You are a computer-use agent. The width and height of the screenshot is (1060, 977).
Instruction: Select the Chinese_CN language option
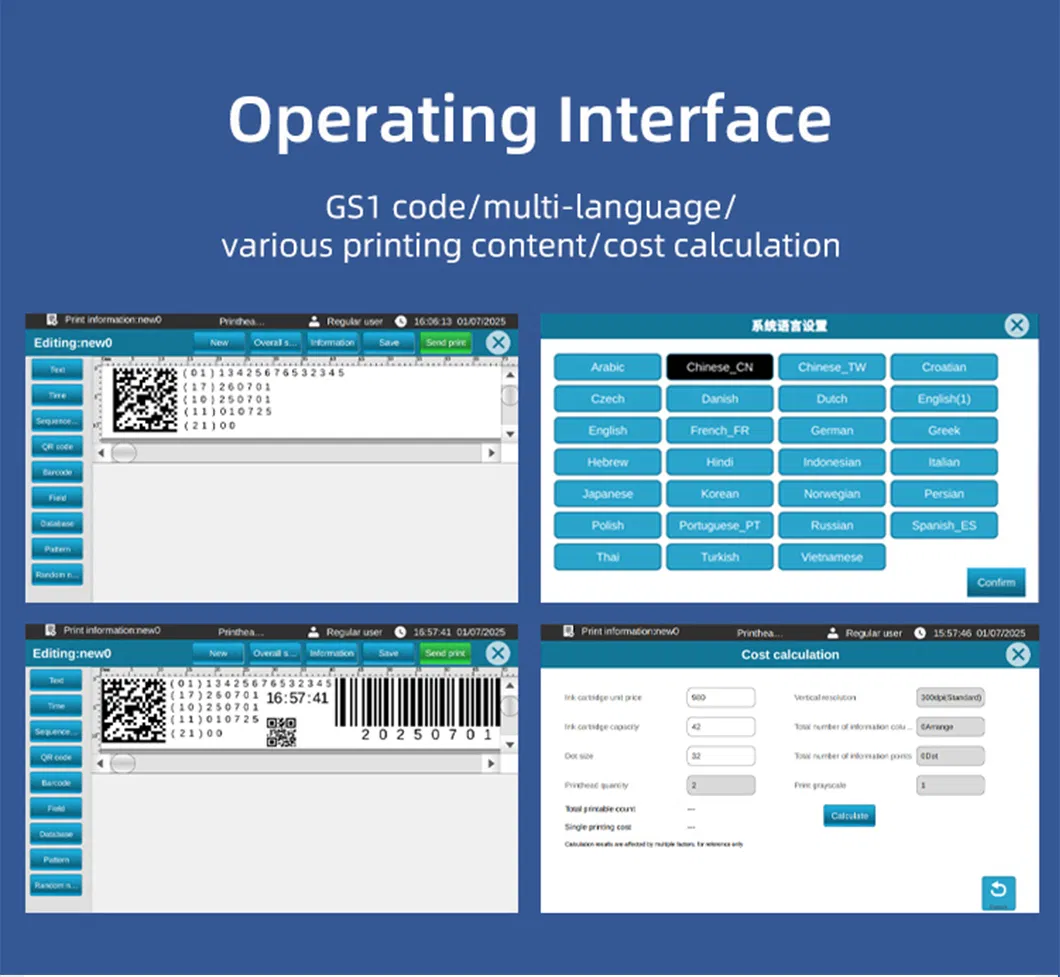coord(719,367)
